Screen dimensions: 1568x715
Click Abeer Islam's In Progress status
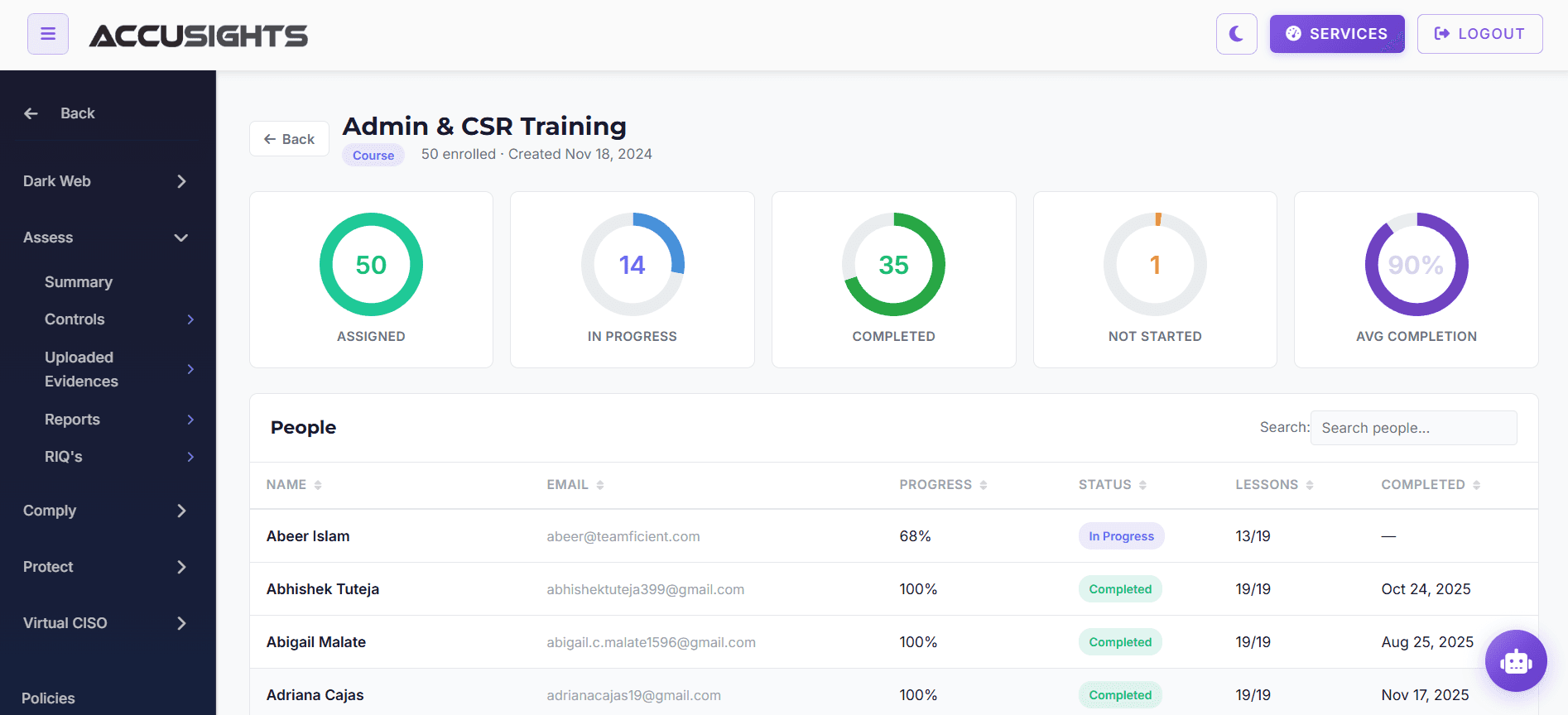click(x=1121, y=536)
